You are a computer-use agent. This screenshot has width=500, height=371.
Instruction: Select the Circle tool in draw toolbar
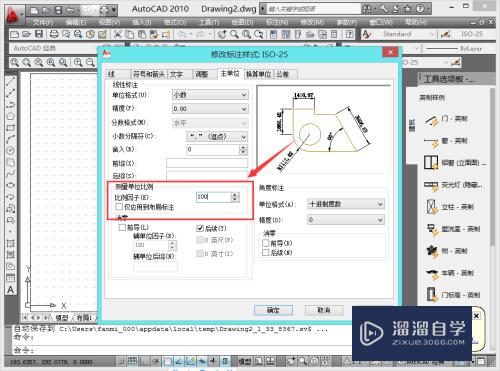tap(11, 151)
